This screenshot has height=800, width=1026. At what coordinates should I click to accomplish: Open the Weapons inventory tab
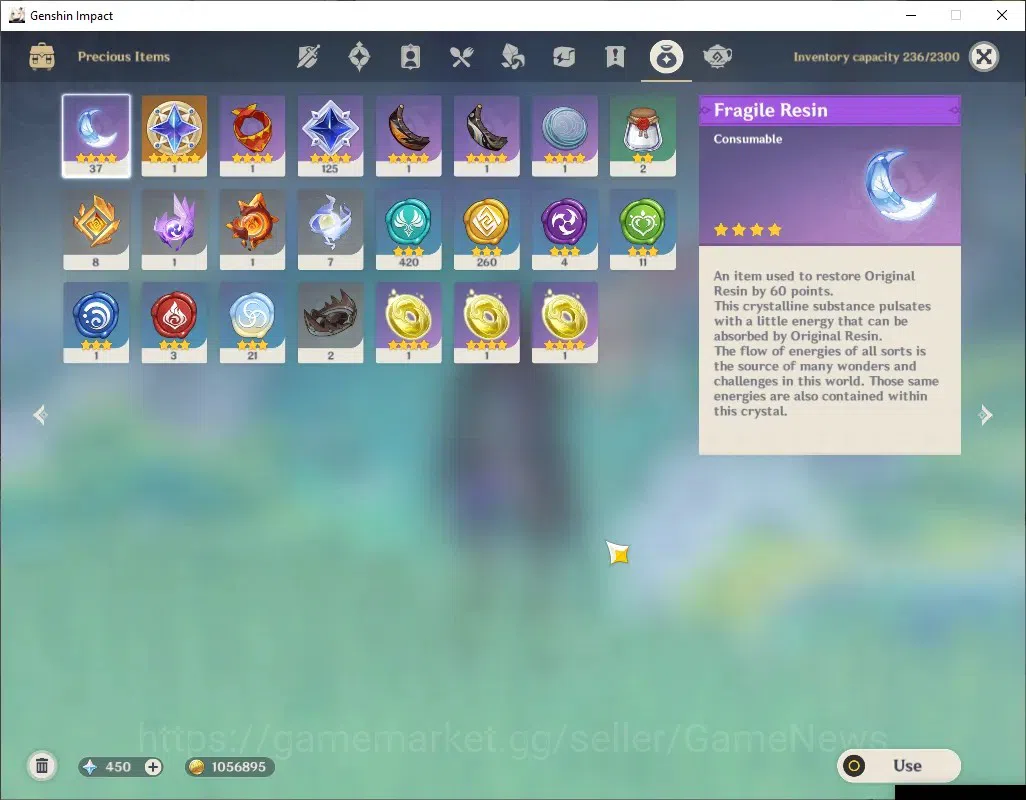(308, 57)
